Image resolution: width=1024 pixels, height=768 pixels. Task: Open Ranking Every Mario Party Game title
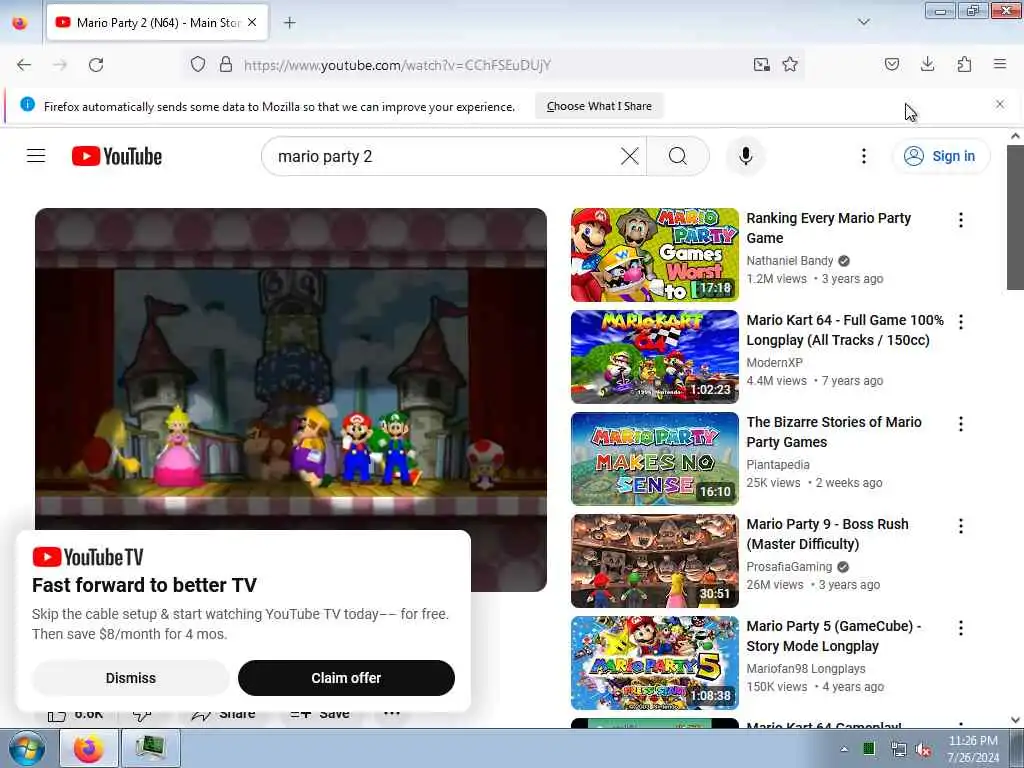828,228
